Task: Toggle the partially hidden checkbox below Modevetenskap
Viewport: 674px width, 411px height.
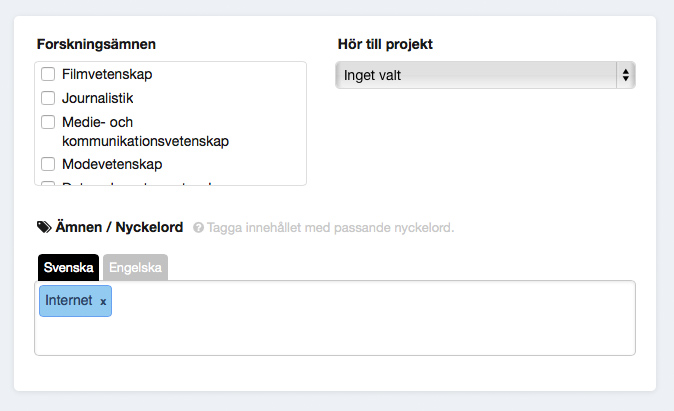Action: pos(48,183)
